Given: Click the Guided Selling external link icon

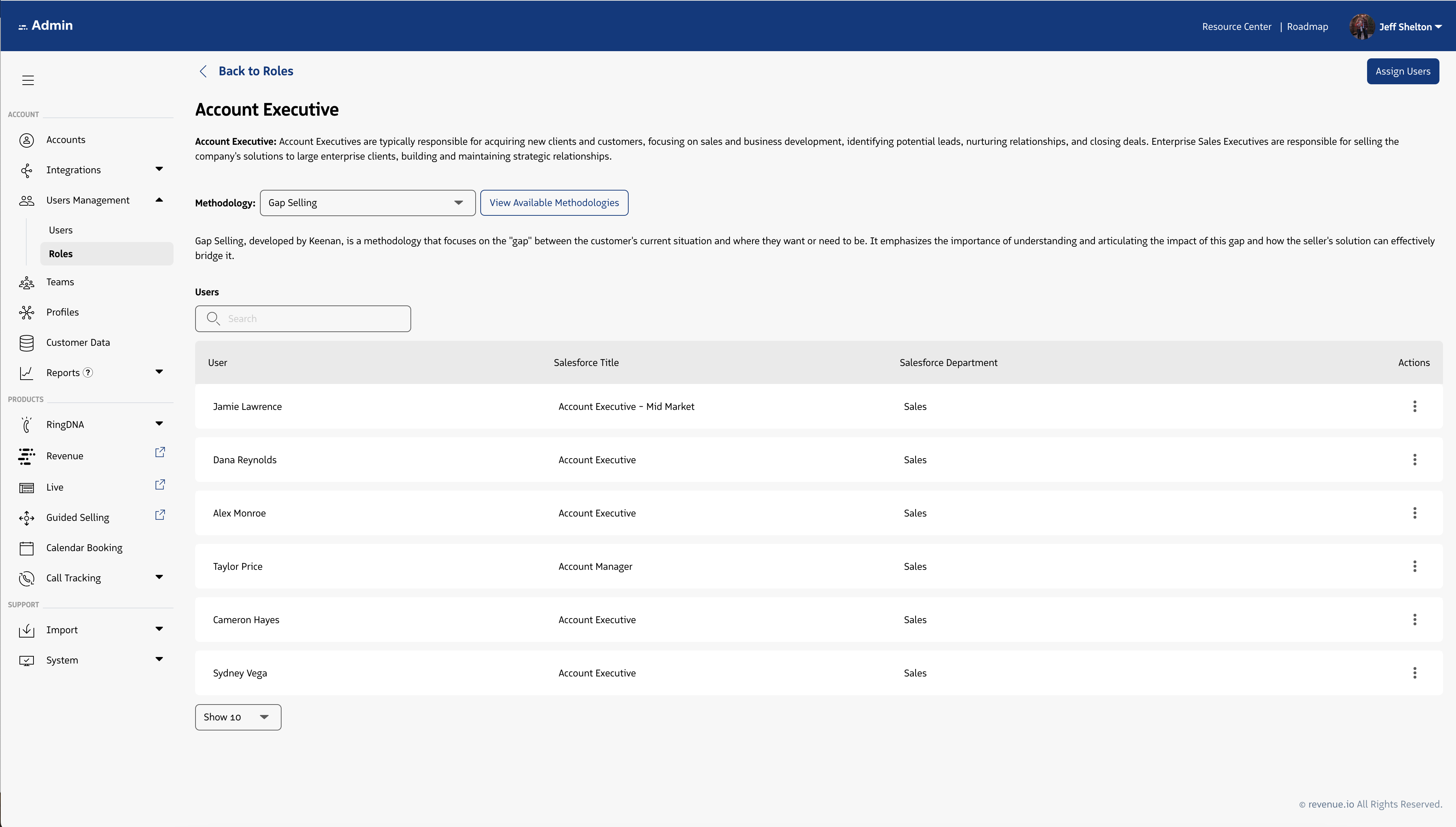Looking at the screenshot, I should click(160, 515).
